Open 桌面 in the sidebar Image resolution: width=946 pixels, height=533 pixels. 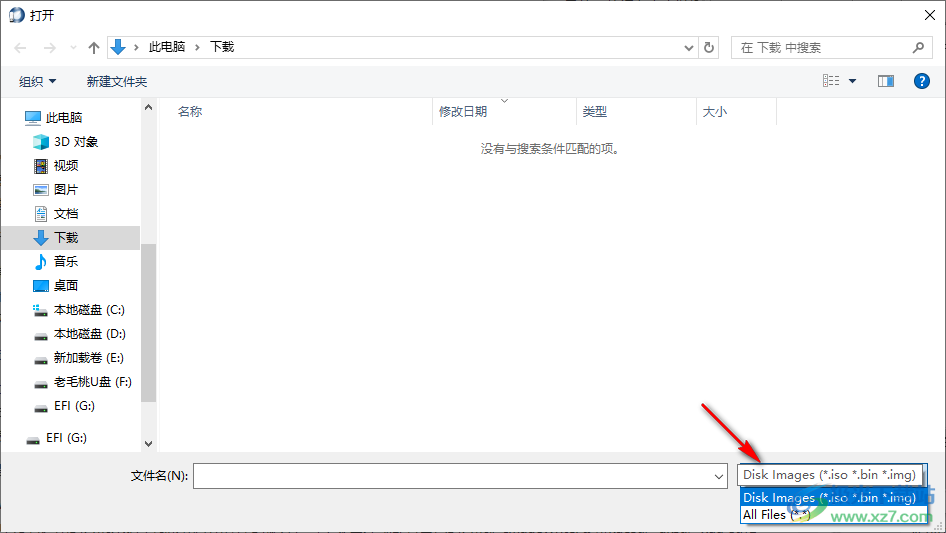66,286
